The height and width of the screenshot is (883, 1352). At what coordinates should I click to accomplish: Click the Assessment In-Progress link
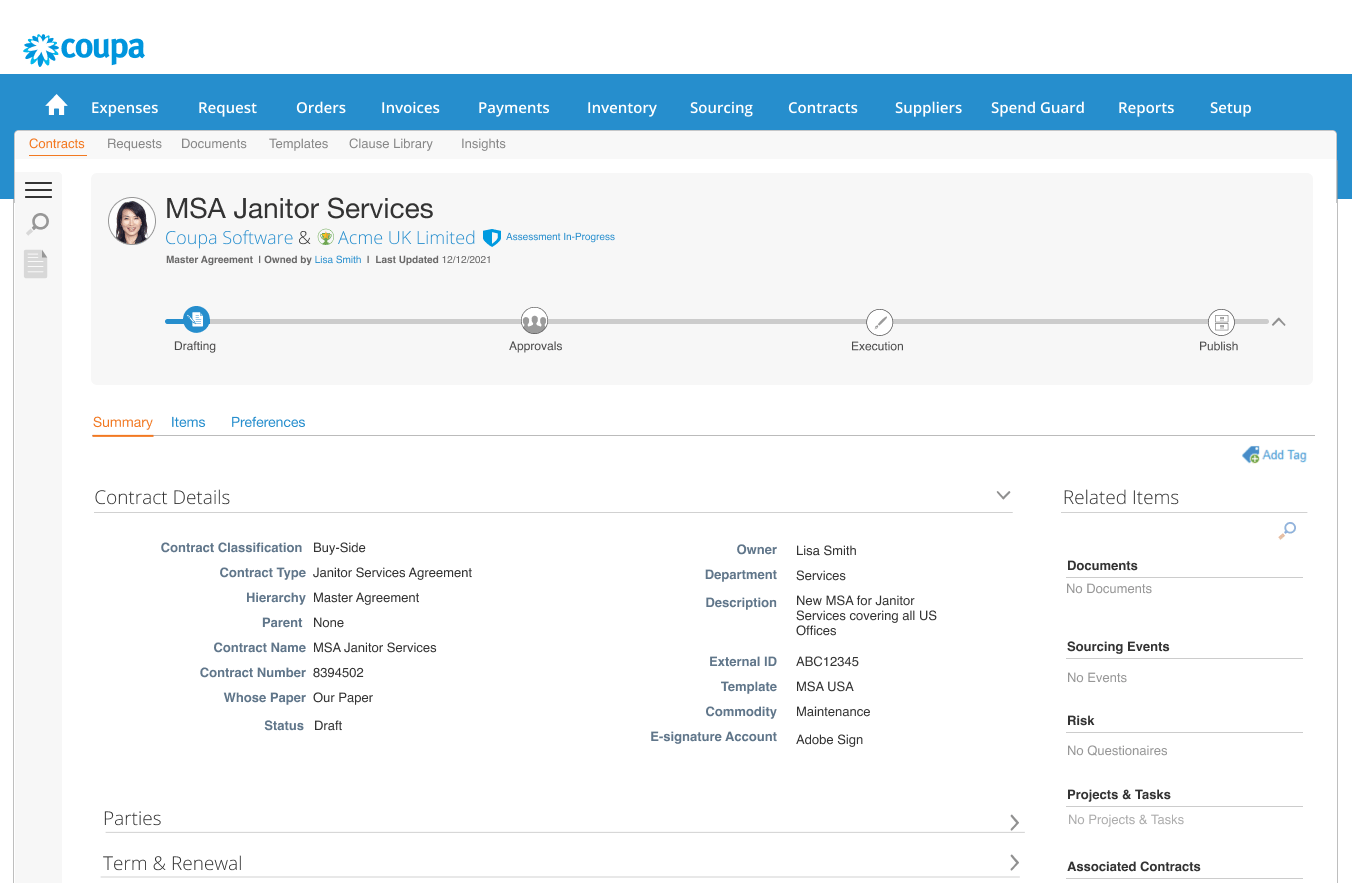560,237
